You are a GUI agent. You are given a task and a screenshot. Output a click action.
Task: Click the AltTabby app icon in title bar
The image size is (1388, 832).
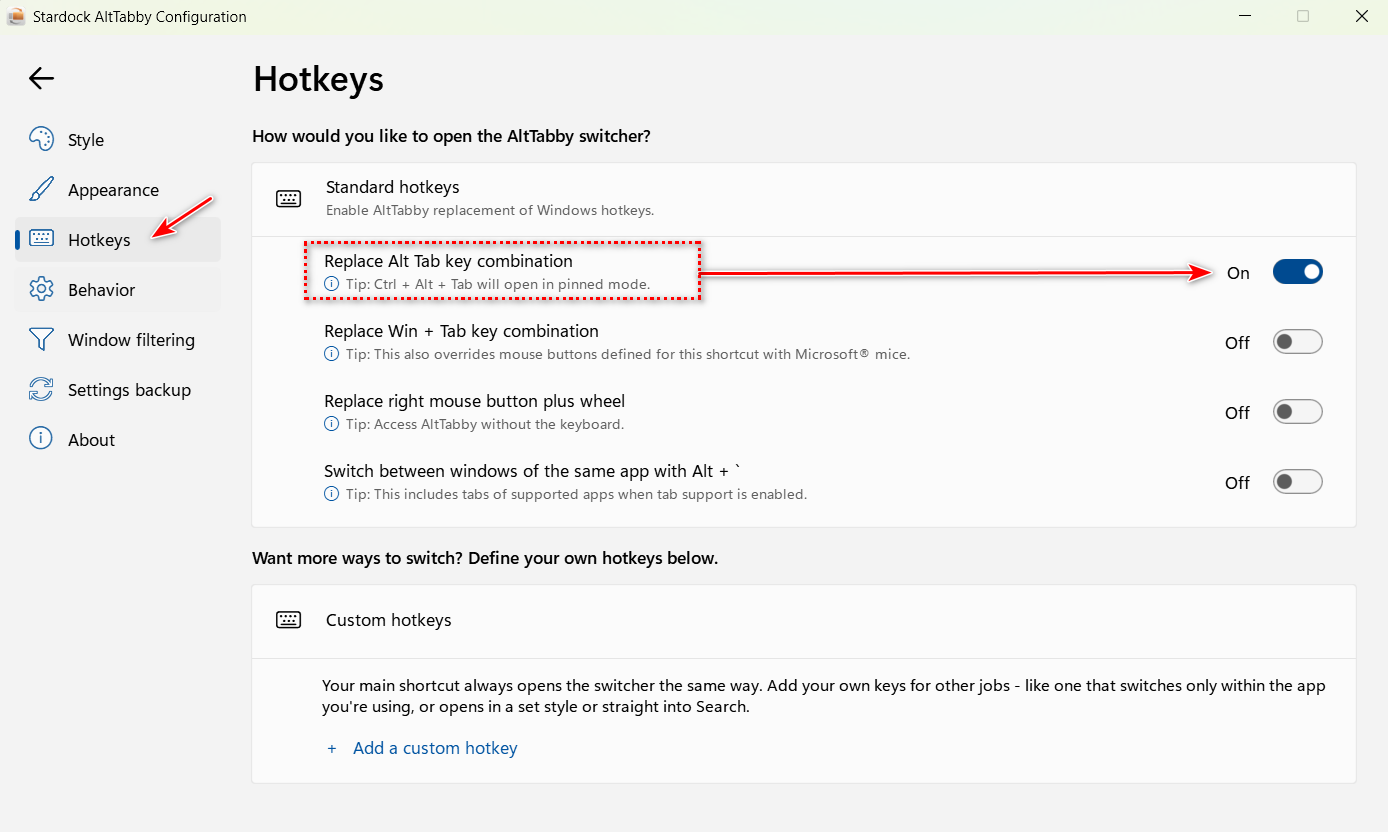[16, 16]
